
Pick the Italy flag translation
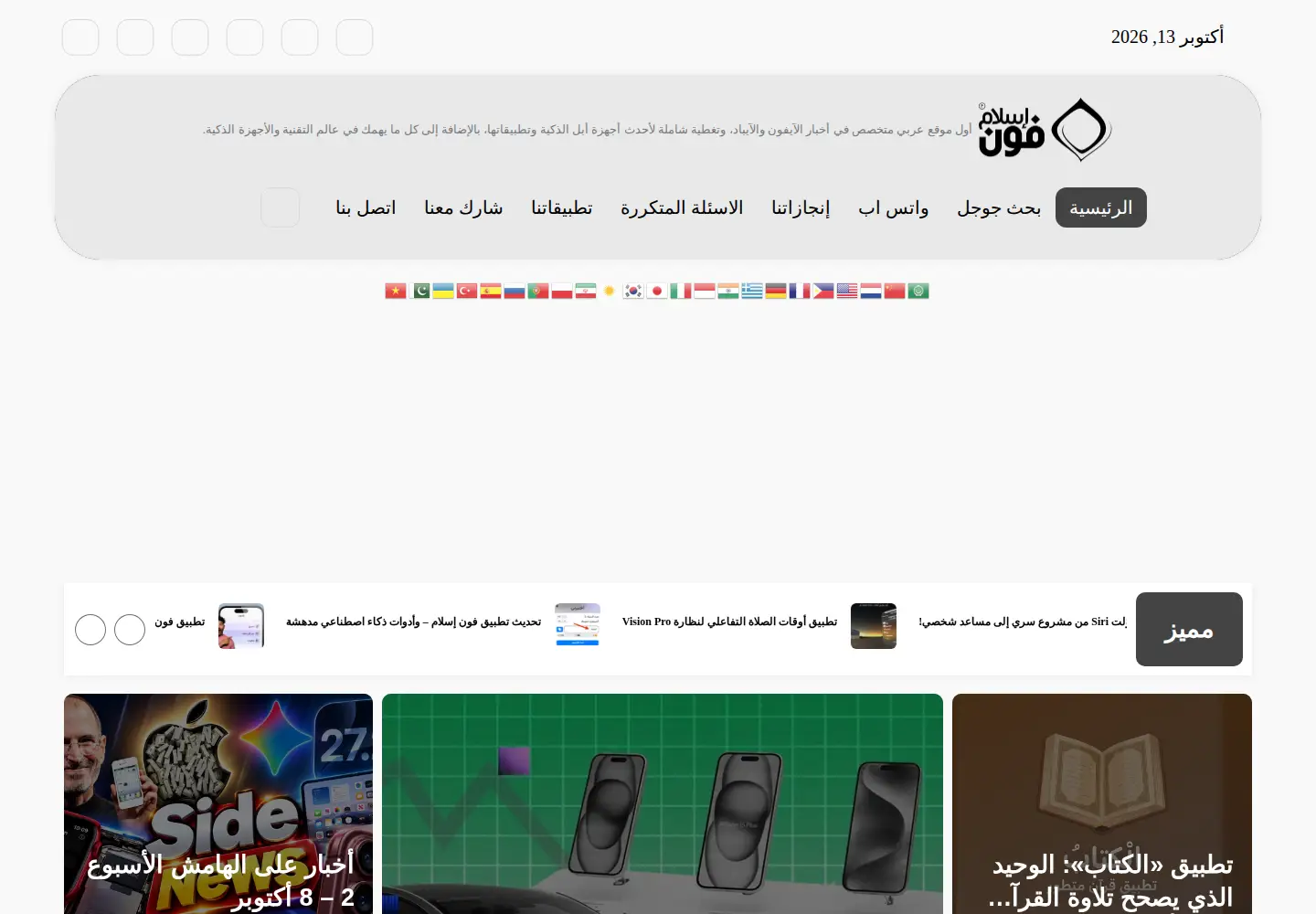coord(681,291)
